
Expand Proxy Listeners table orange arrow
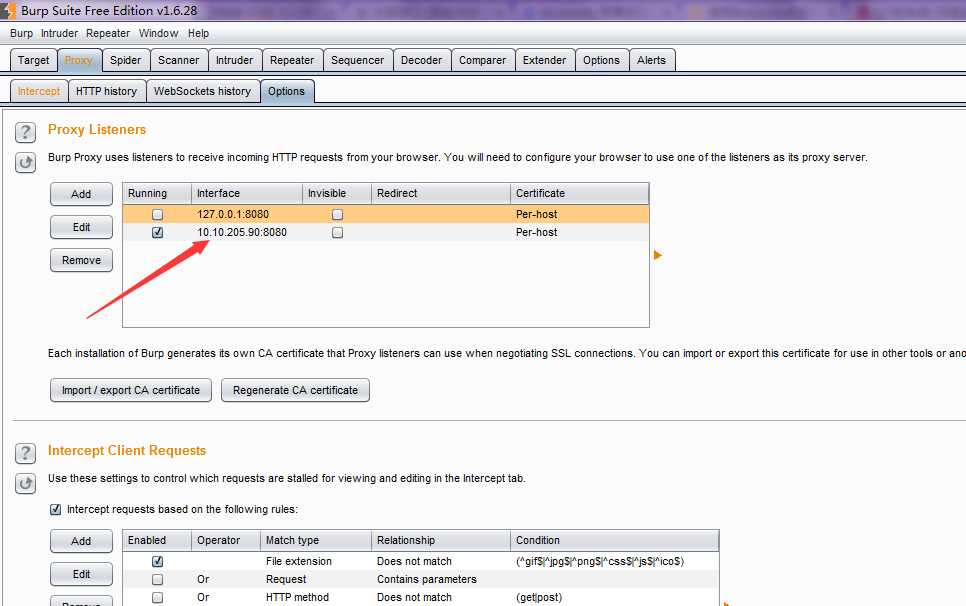coord(657,255)
